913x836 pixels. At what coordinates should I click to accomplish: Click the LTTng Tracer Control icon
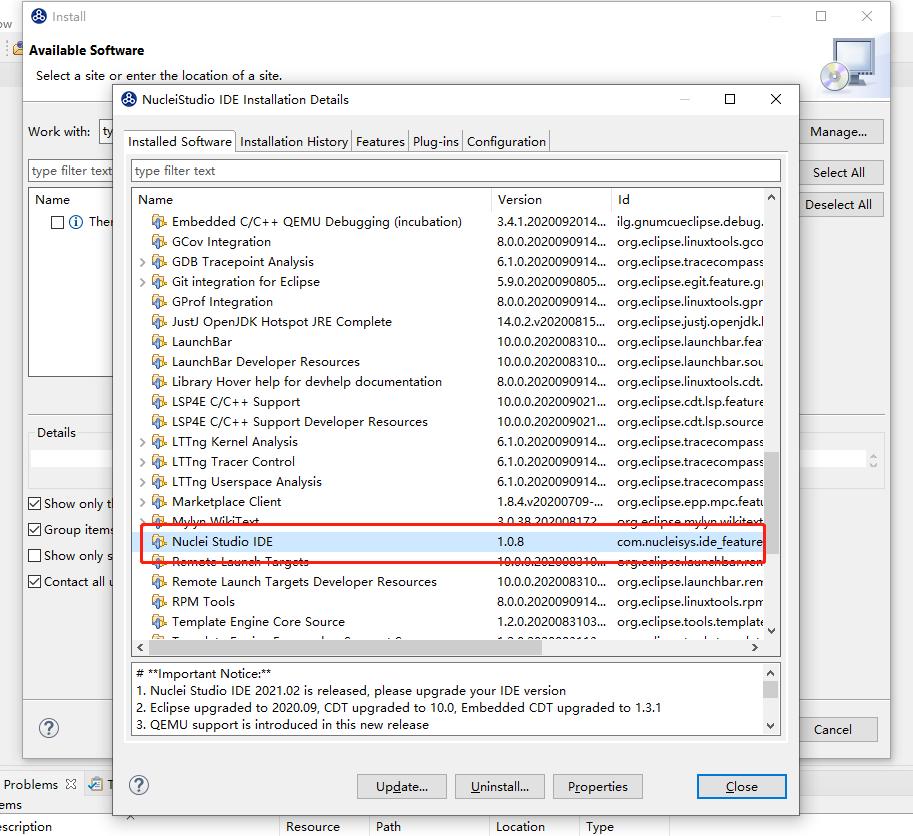pyautogui.click(x=159, y=462)
